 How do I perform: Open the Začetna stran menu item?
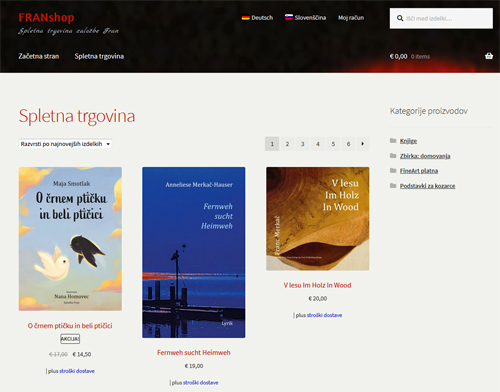tap(39, 56)
